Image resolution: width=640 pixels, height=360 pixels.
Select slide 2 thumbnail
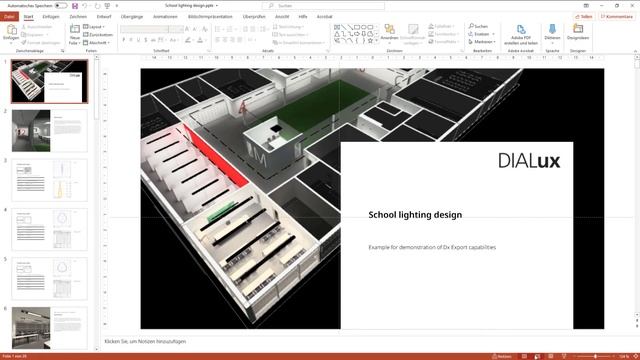pyautogui.click(x=49, y=131)
